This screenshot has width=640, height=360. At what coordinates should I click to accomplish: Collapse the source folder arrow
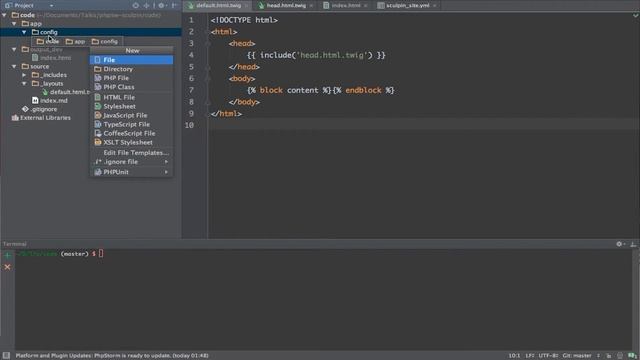click(14, 67)
